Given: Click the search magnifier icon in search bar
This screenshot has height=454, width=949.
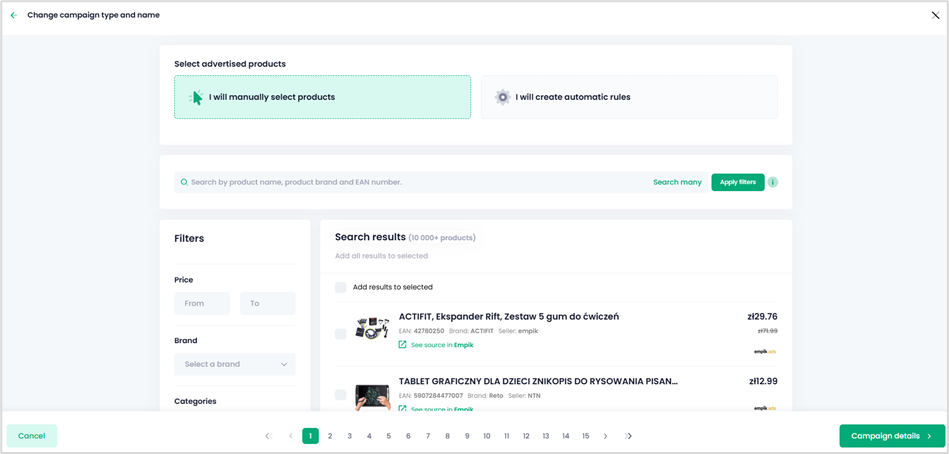Looking at the screenshot, I should coord(184,183).
